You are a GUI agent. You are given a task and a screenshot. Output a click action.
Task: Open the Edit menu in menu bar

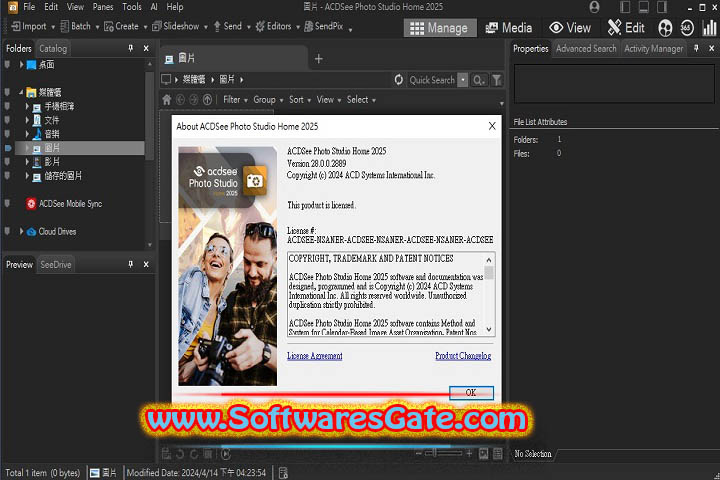[x=51, y=7]
